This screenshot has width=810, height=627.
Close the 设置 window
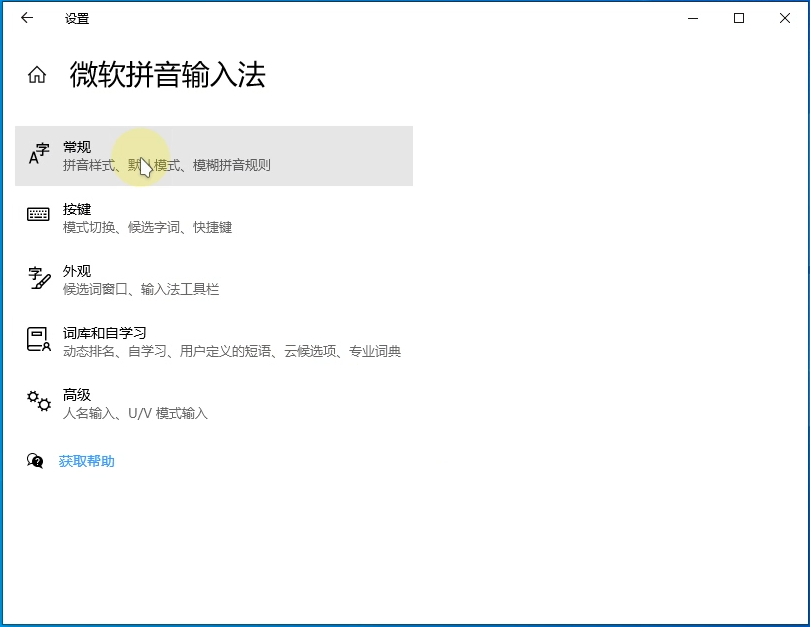pos(785,18)
